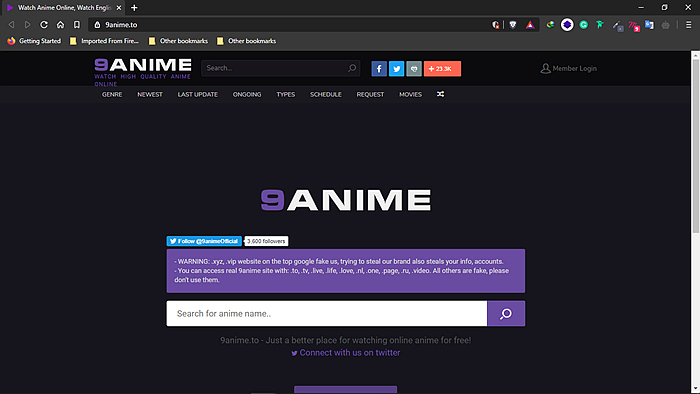Open the browser hamburger main menu
Screen dimensions: 700x394
pos(689,25)
